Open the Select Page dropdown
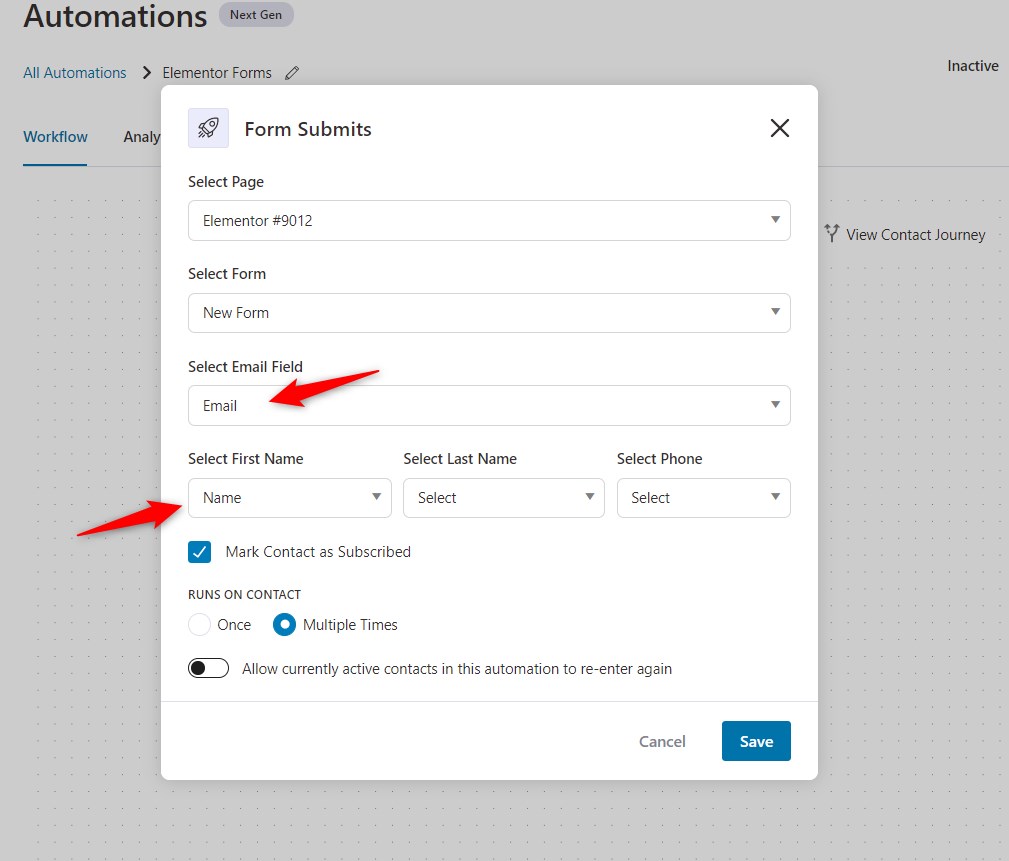 [x=489, y=221]
